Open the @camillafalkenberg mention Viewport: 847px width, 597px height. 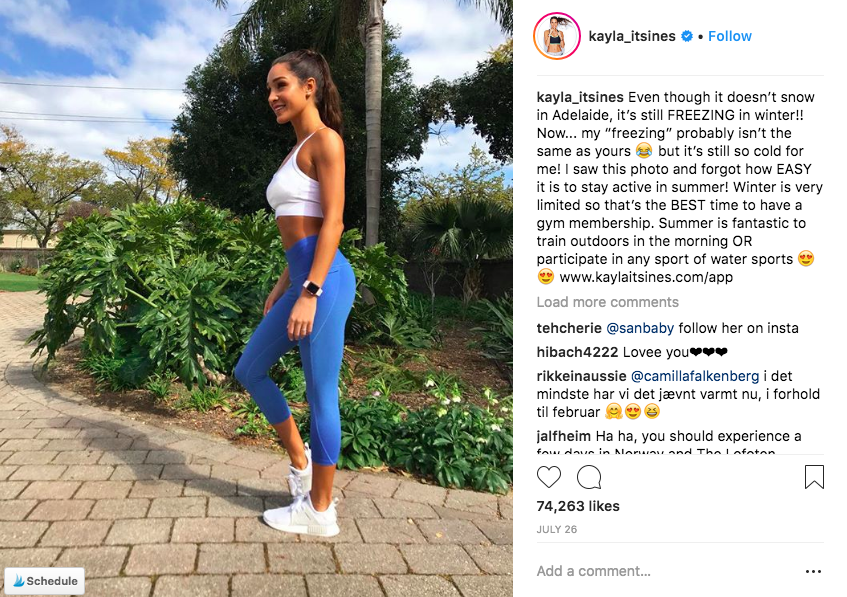[695, 376]
